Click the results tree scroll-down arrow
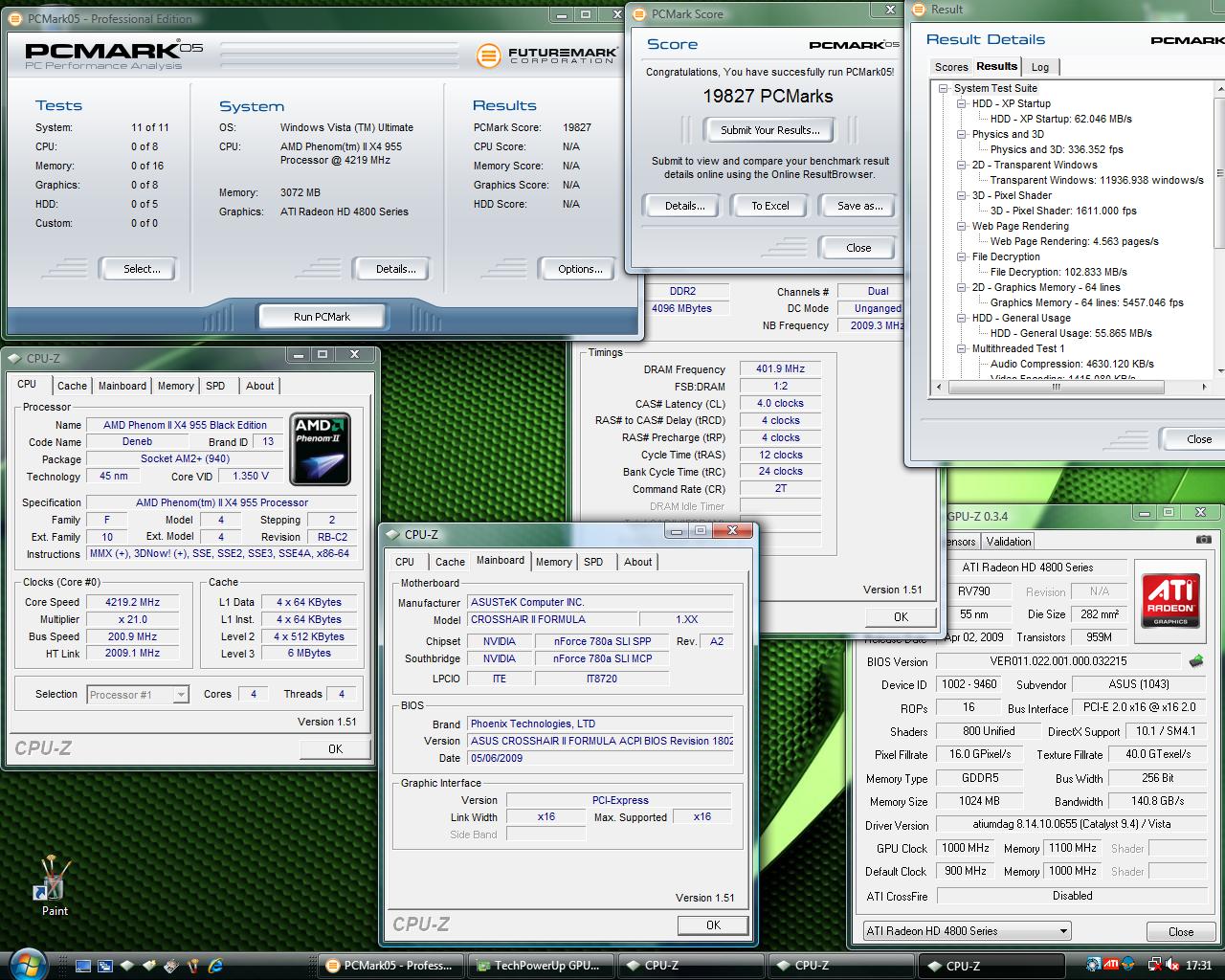1225x980 pixels. click(x=1219, y=371)
